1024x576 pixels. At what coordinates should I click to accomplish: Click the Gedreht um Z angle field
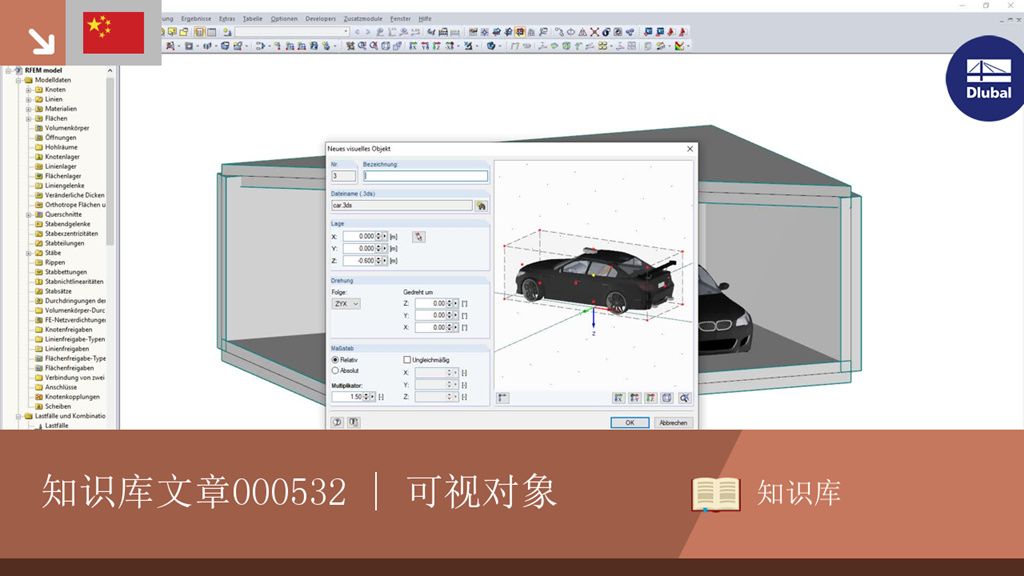(430, 304)
